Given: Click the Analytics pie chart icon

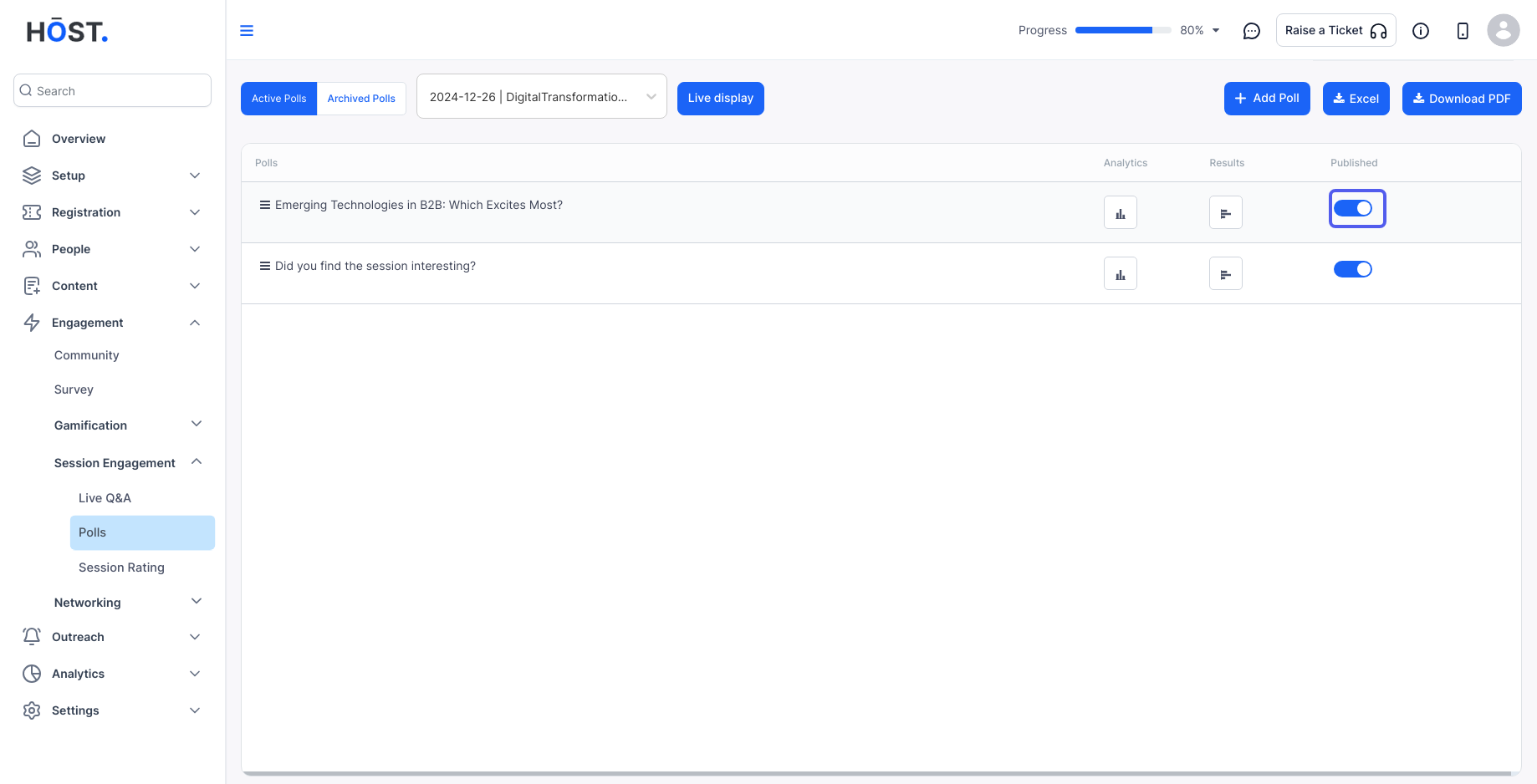Looking at the screenshot, I should pos(32,674).
